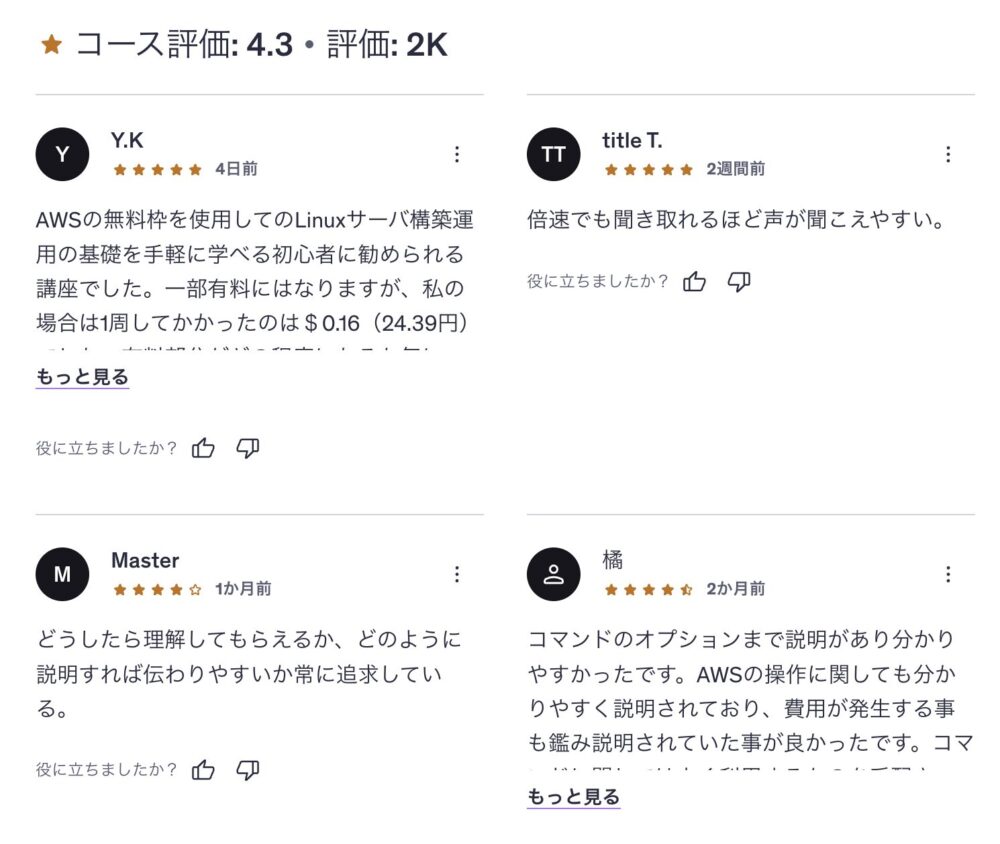The image size is (1000, 844).
Task: Dislike title T.'s review with thumbs down
Action: pyautogui.click(x=739, y=282)
